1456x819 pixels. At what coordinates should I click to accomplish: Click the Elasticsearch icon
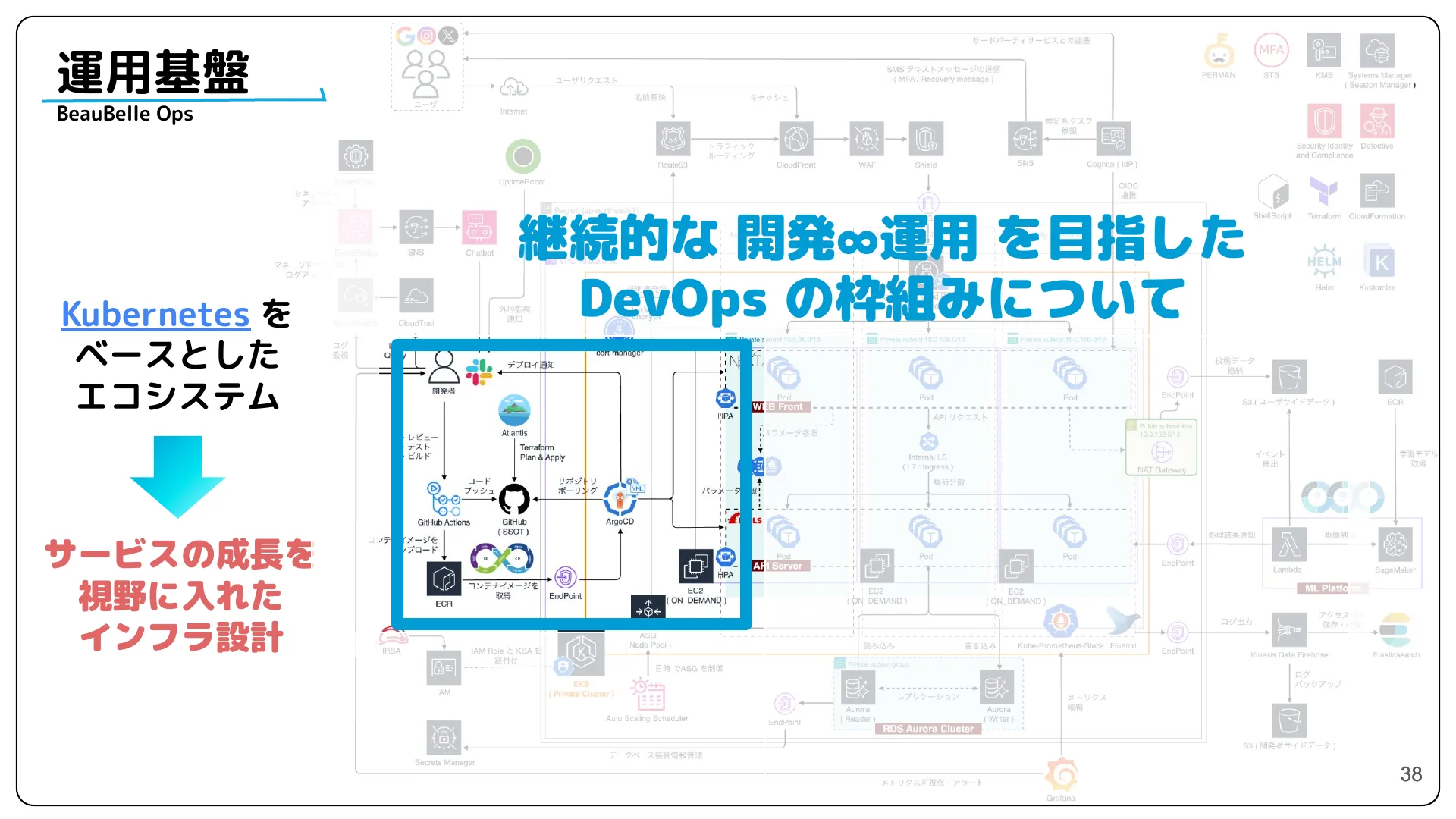[x=1398, y=628]
